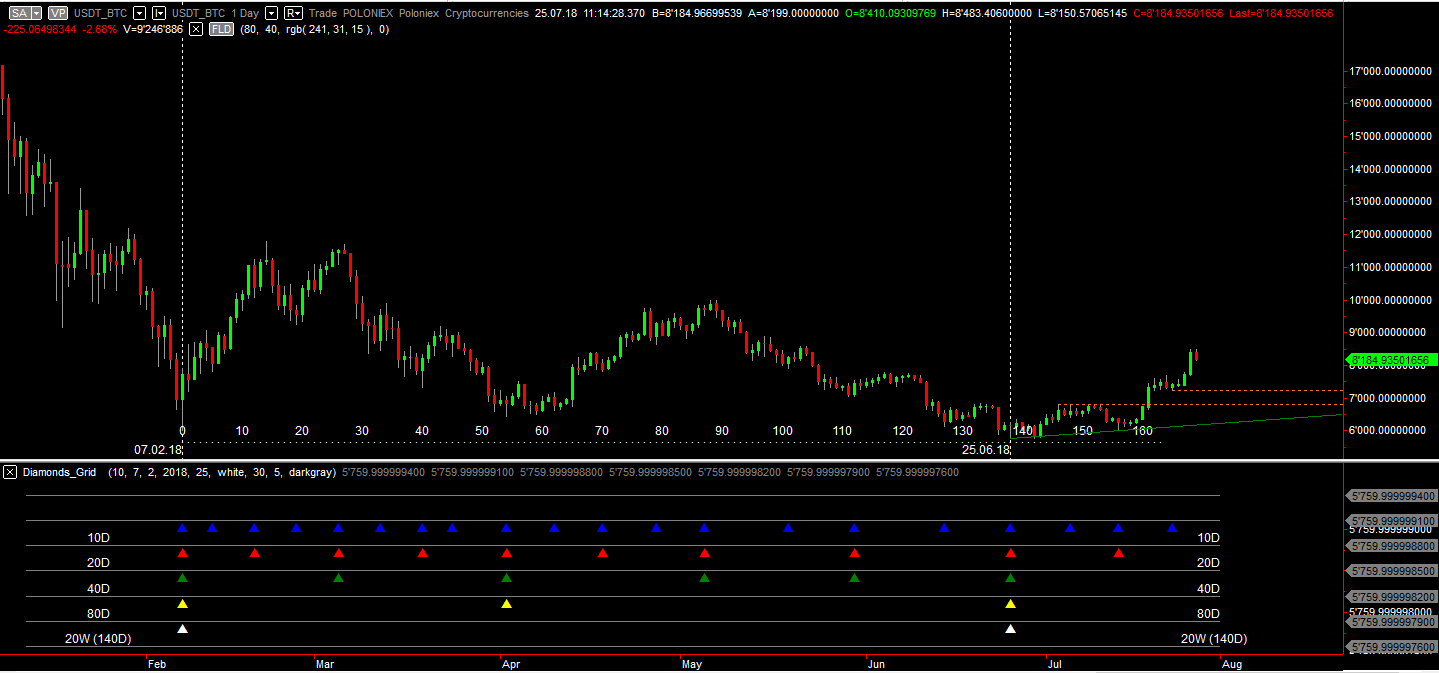1439x673 pixels.
Task: Click the R tool icon in toolbar
Action: [289, 12]
